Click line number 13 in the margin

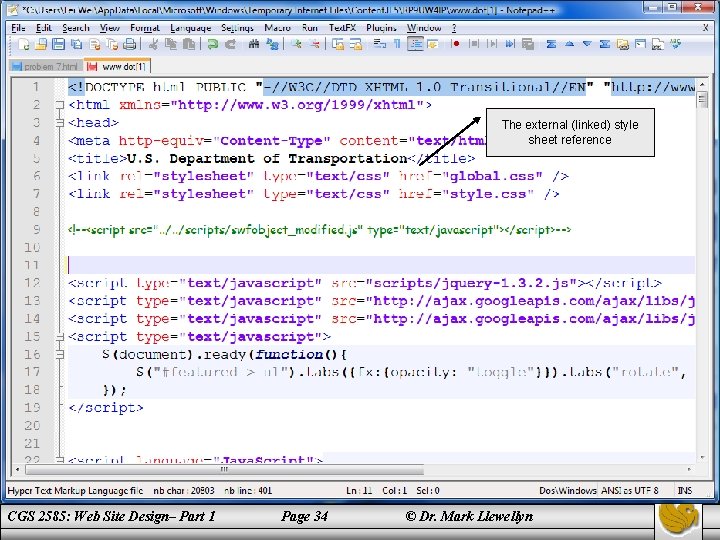pyautogui.click(x=32, y=301)
